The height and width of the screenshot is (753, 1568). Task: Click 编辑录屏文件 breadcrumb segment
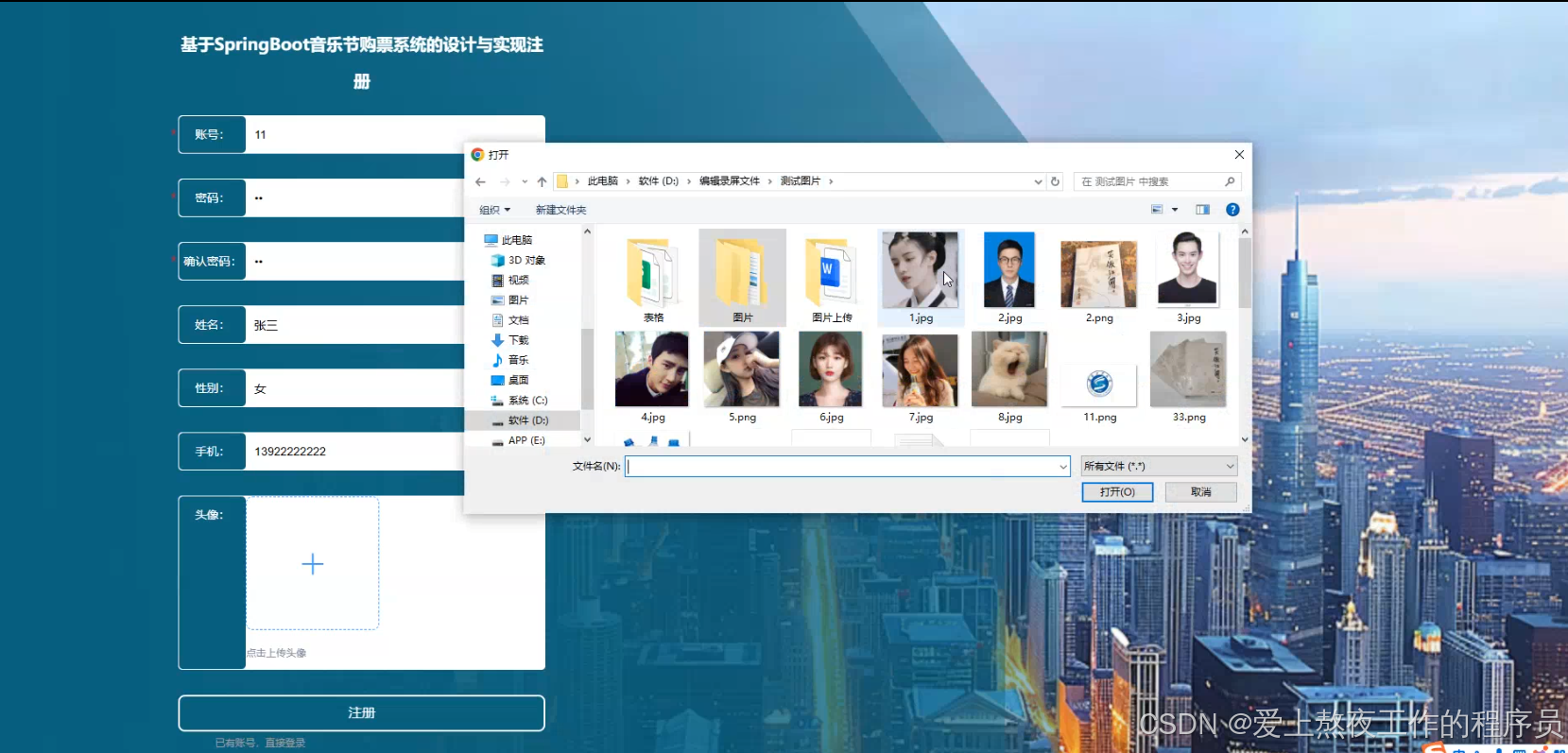[729, 181]
